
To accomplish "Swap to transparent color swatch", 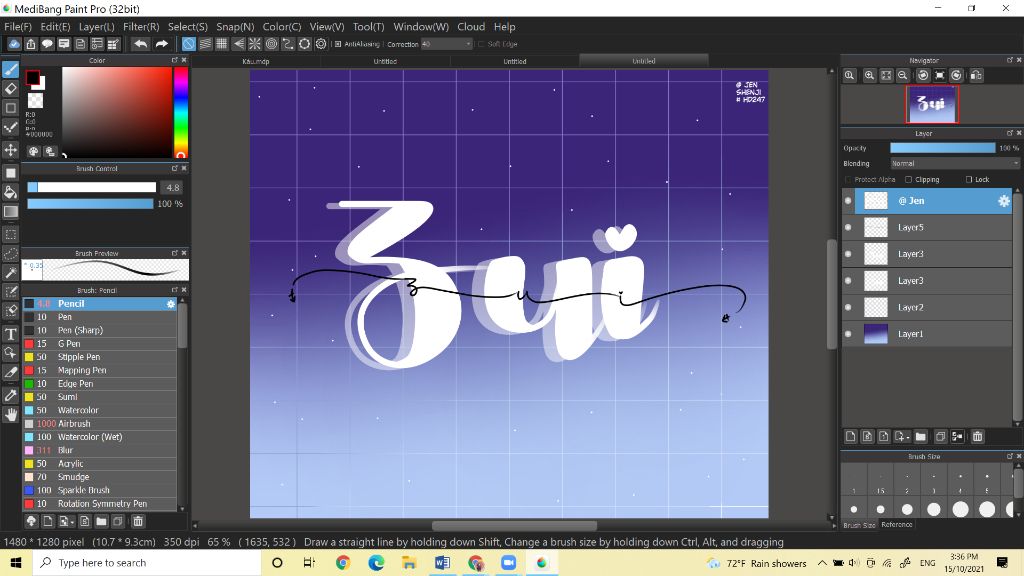I will [x=35, y=100].
